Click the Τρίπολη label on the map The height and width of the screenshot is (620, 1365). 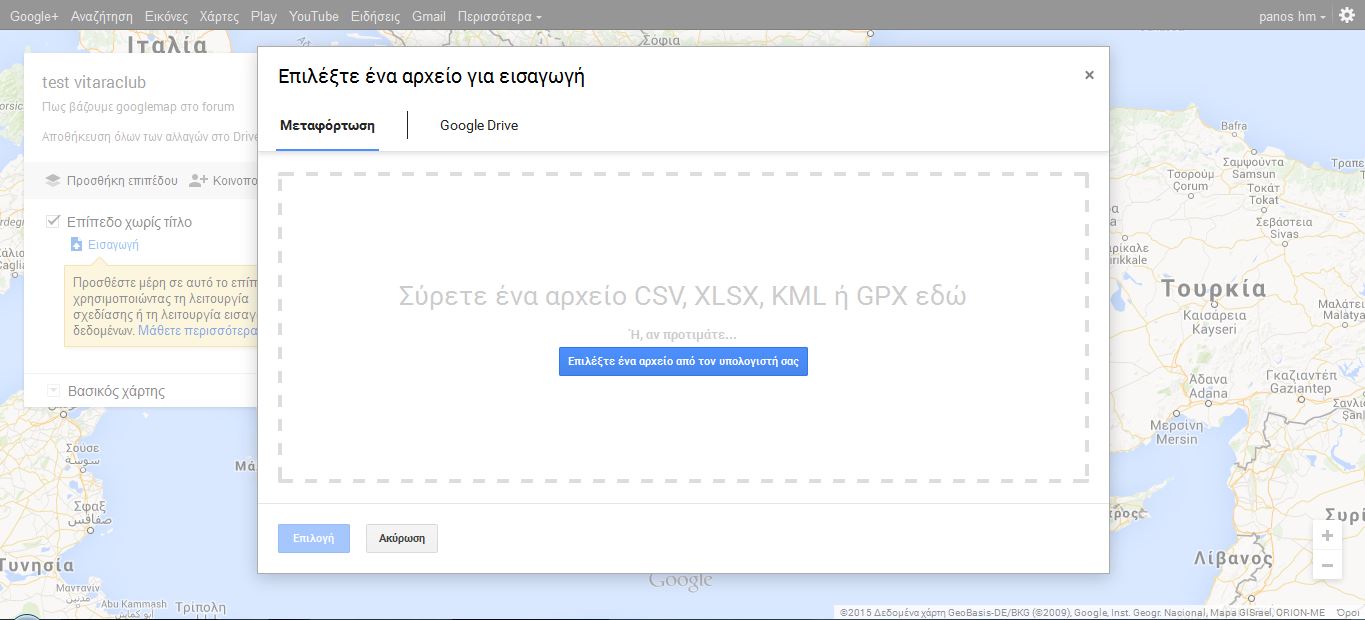click(201, 607)
